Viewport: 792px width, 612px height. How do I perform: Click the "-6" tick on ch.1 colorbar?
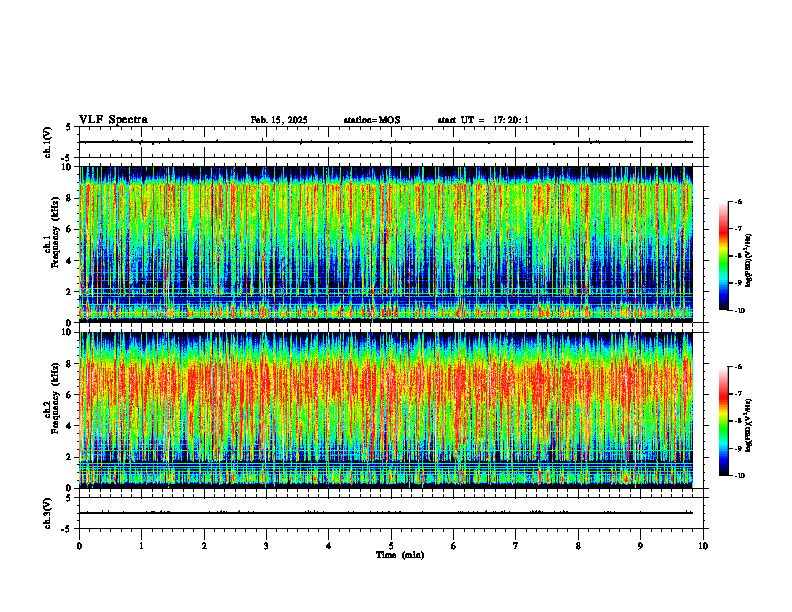tap(739, 201)
